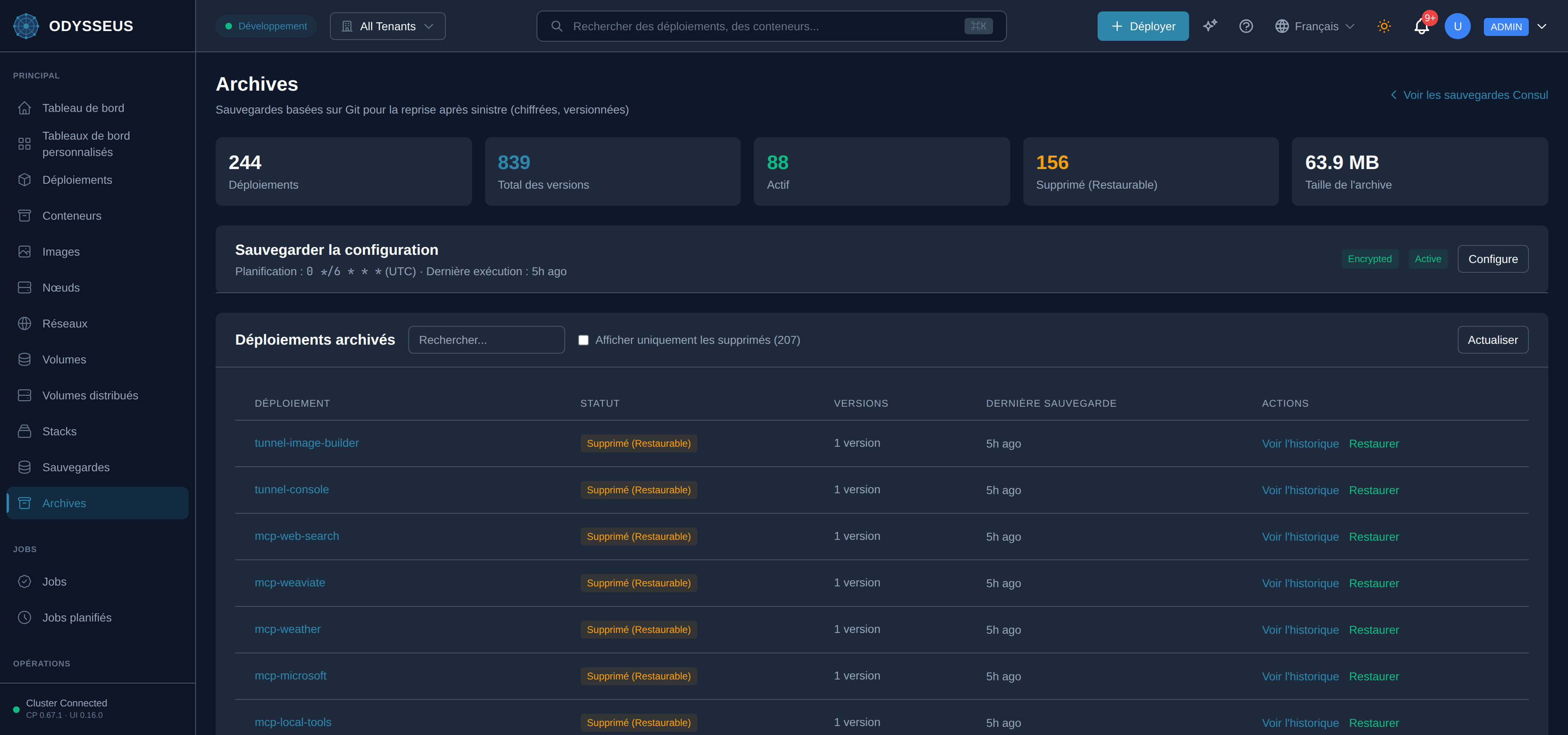This screenshot has width=1568, height=735.
Task: Click the Nœuds server icon in sidebar
Action: coord(24,287)
